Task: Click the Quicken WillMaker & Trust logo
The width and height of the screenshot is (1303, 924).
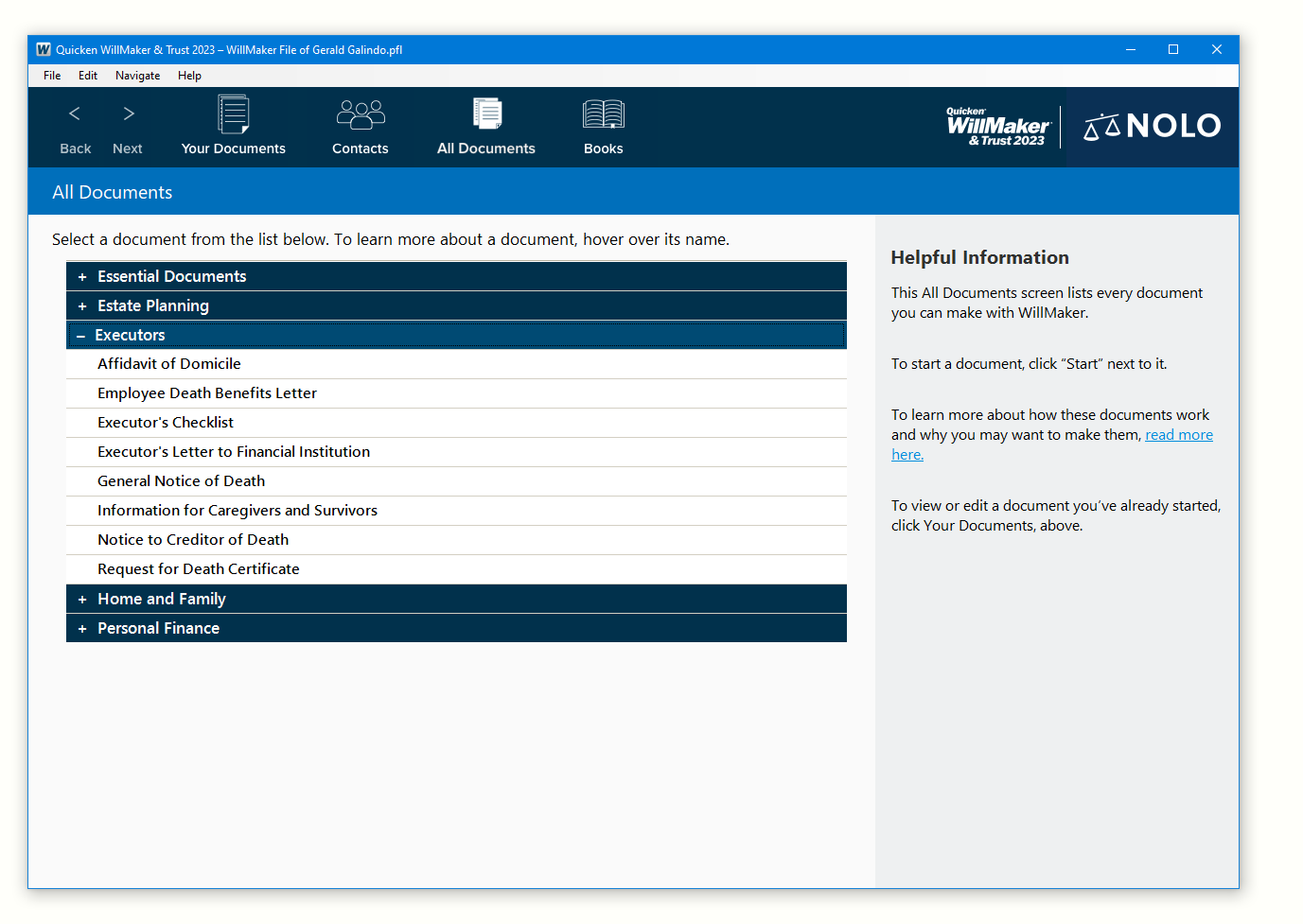Action: click(x=997, y=127)
